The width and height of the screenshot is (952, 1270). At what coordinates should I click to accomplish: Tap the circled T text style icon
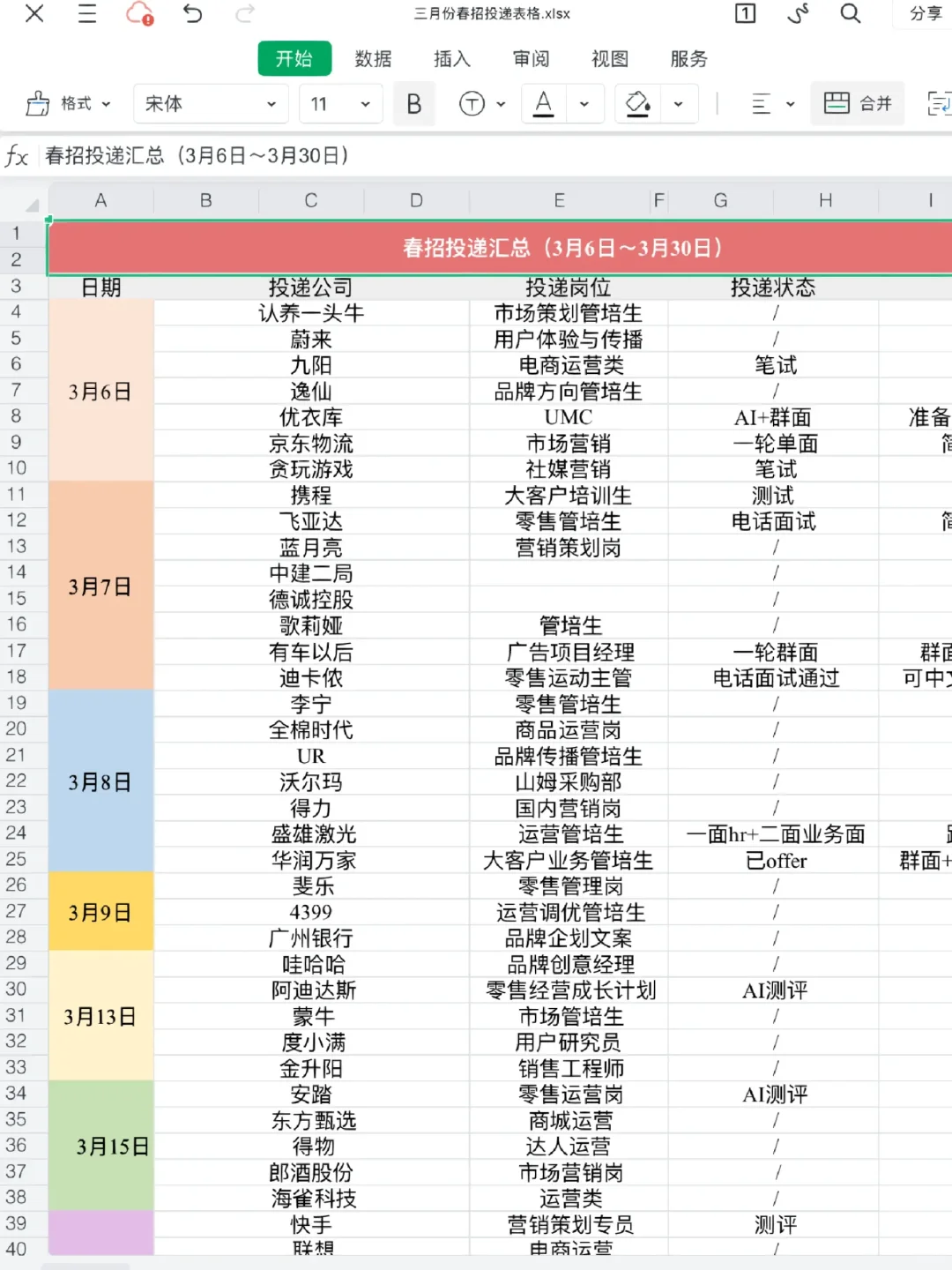click(x=472, y=104)
